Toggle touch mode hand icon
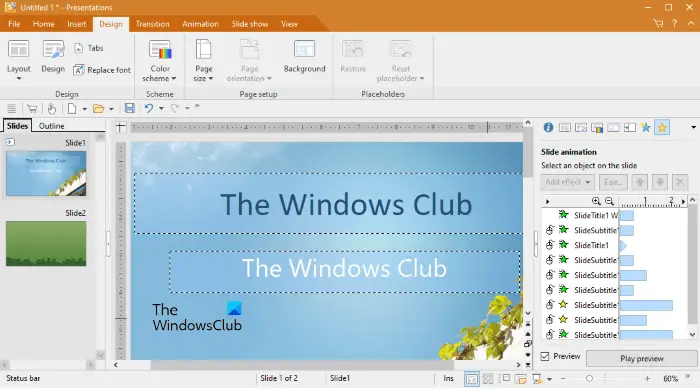700x390 pixels. tap(52, 108)
